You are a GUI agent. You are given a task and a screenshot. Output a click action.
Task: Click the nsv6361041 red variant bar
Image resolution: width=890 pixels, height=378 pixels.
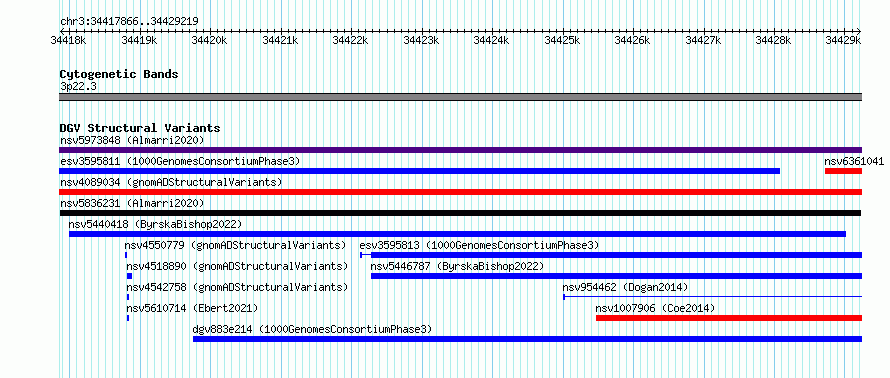(843, 171)
